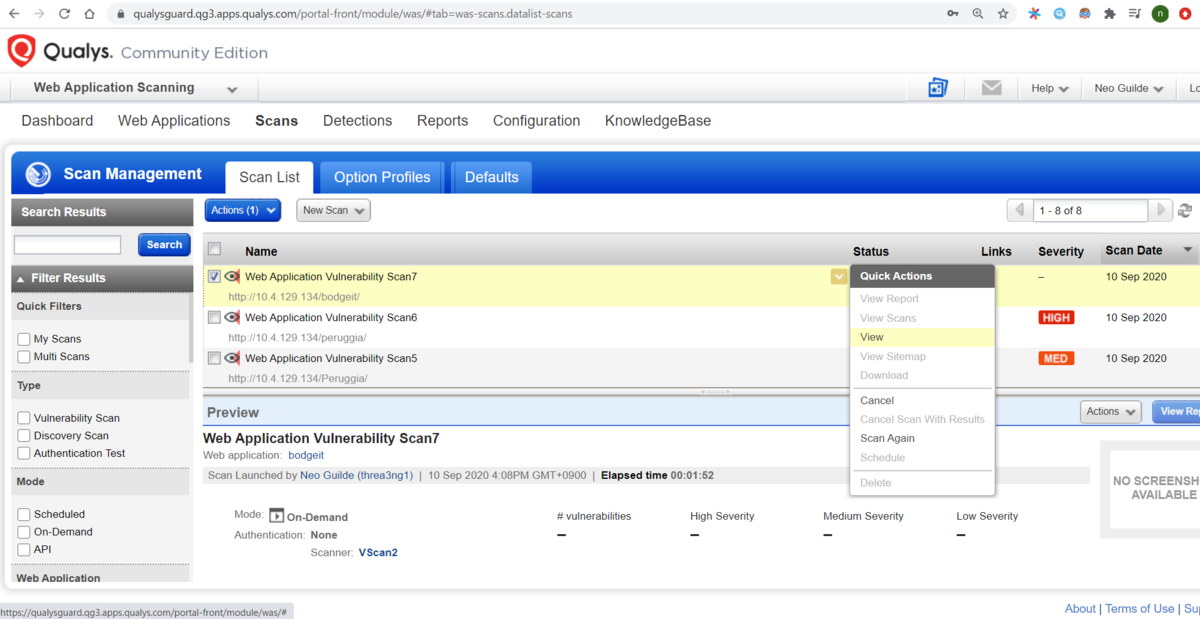The image size is (1200, 619).
Task: Enable the My Scans quick filter
Action: click(24, 339)
